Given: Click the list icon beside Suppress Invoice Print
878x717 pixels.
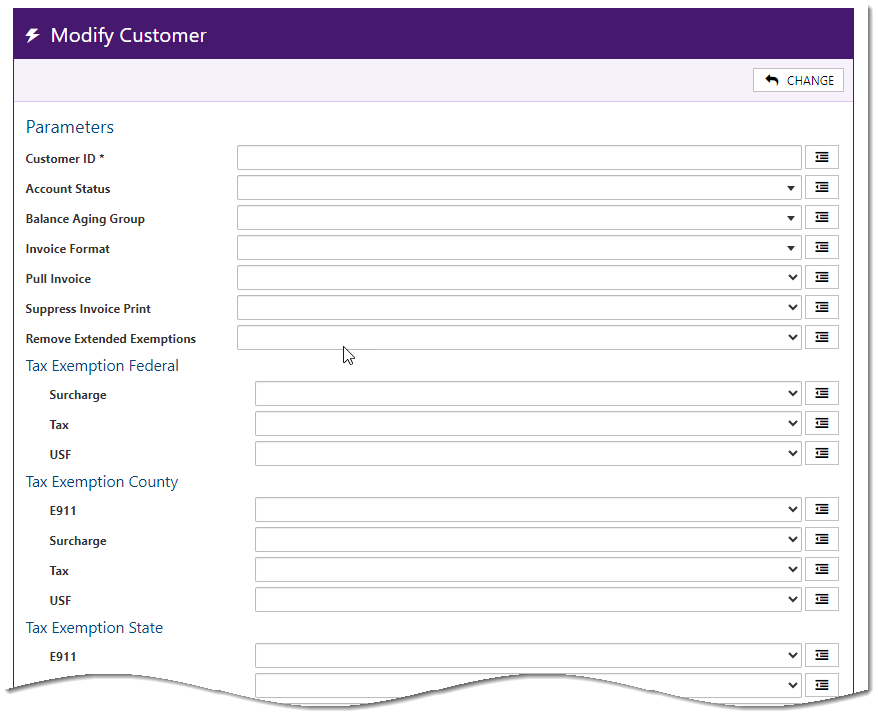Looking at the screenshot, I should point(821,308).
